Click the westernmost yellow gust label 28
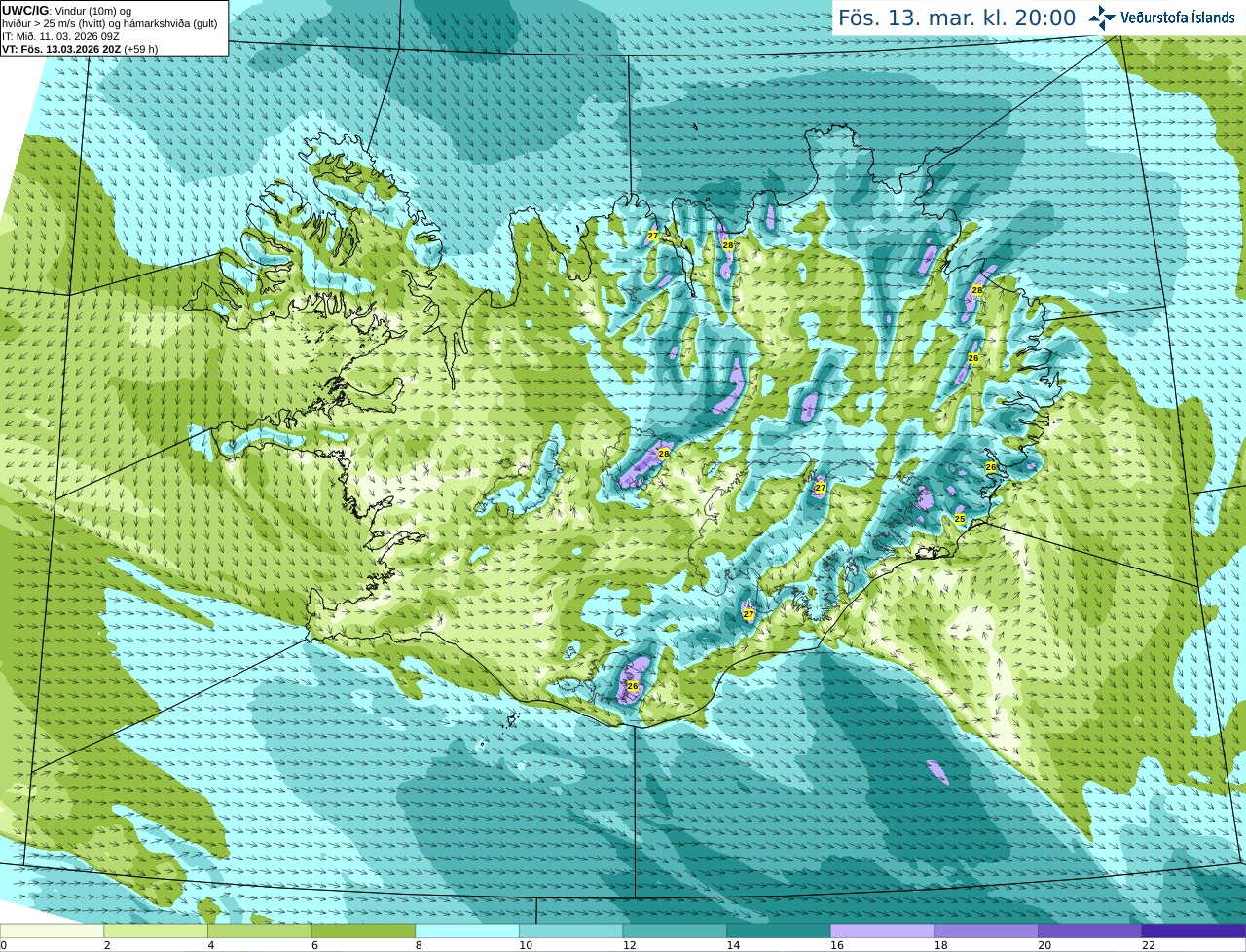The height and width of the screenshot is (952, 1246). [664, 454]
